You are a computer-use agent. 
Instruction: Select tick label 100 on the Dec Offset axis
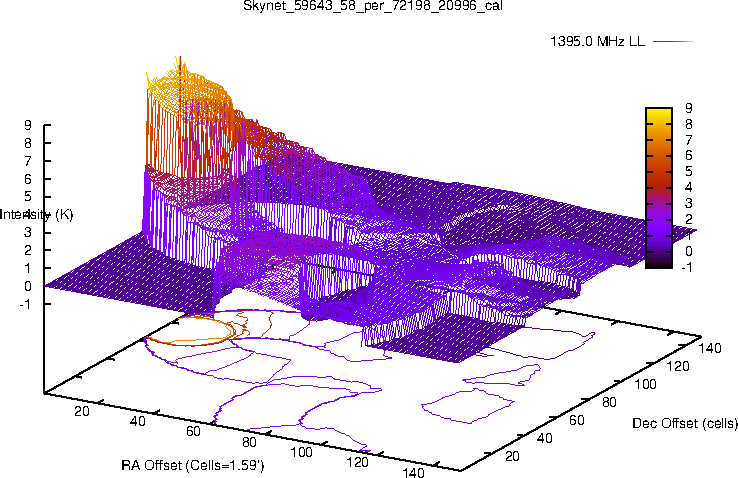[x=645, y=384]
